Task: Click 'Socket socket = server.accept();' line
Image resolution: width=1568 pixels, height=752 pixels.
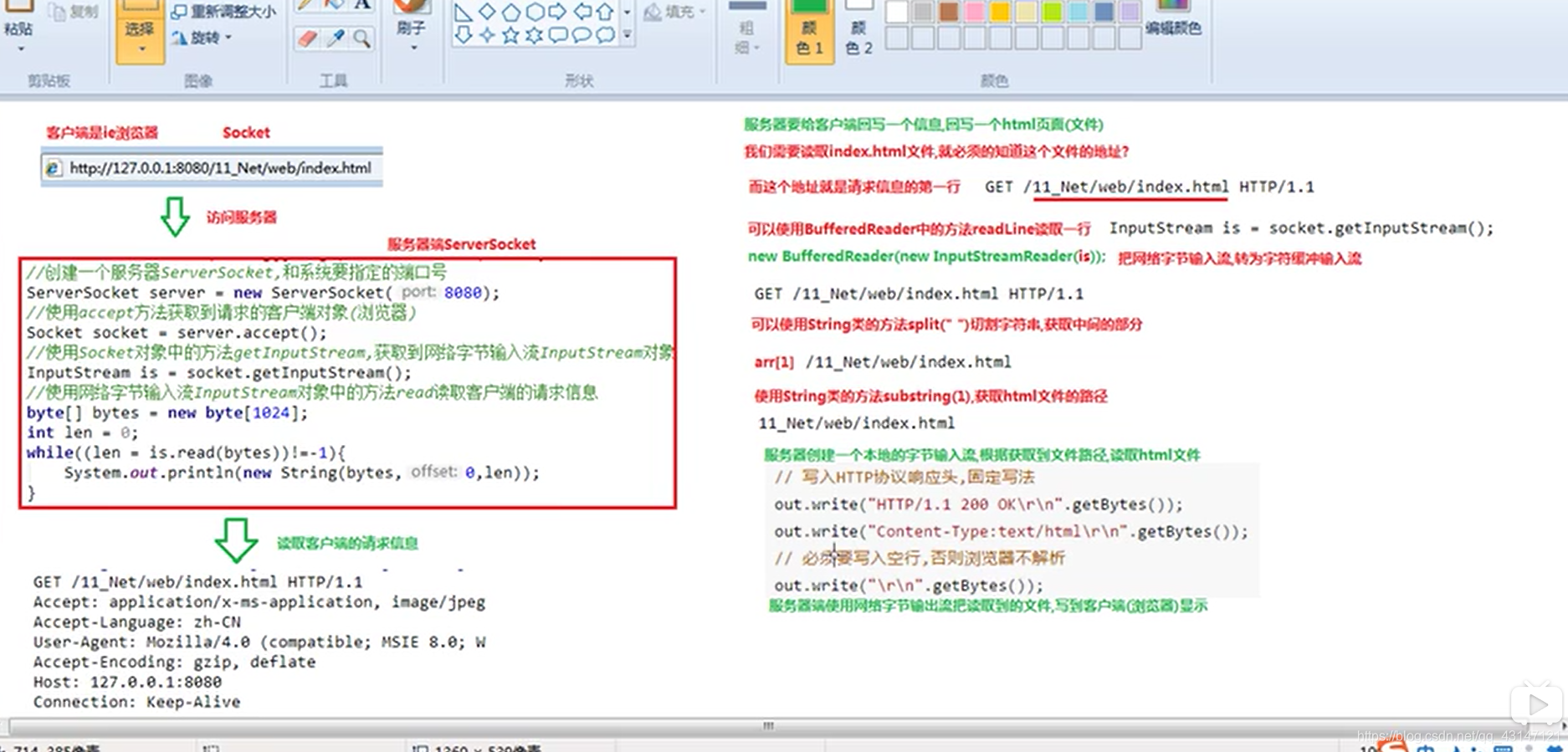Action: click(x=177, y=333)
